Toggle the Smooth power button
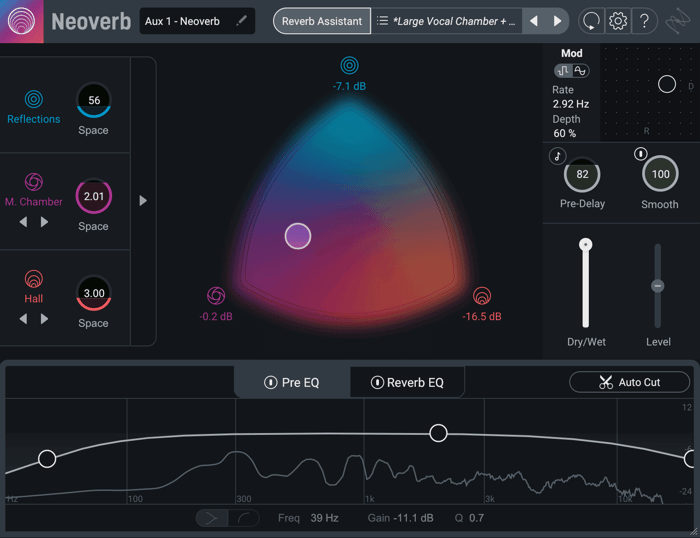 coord(641,154)
